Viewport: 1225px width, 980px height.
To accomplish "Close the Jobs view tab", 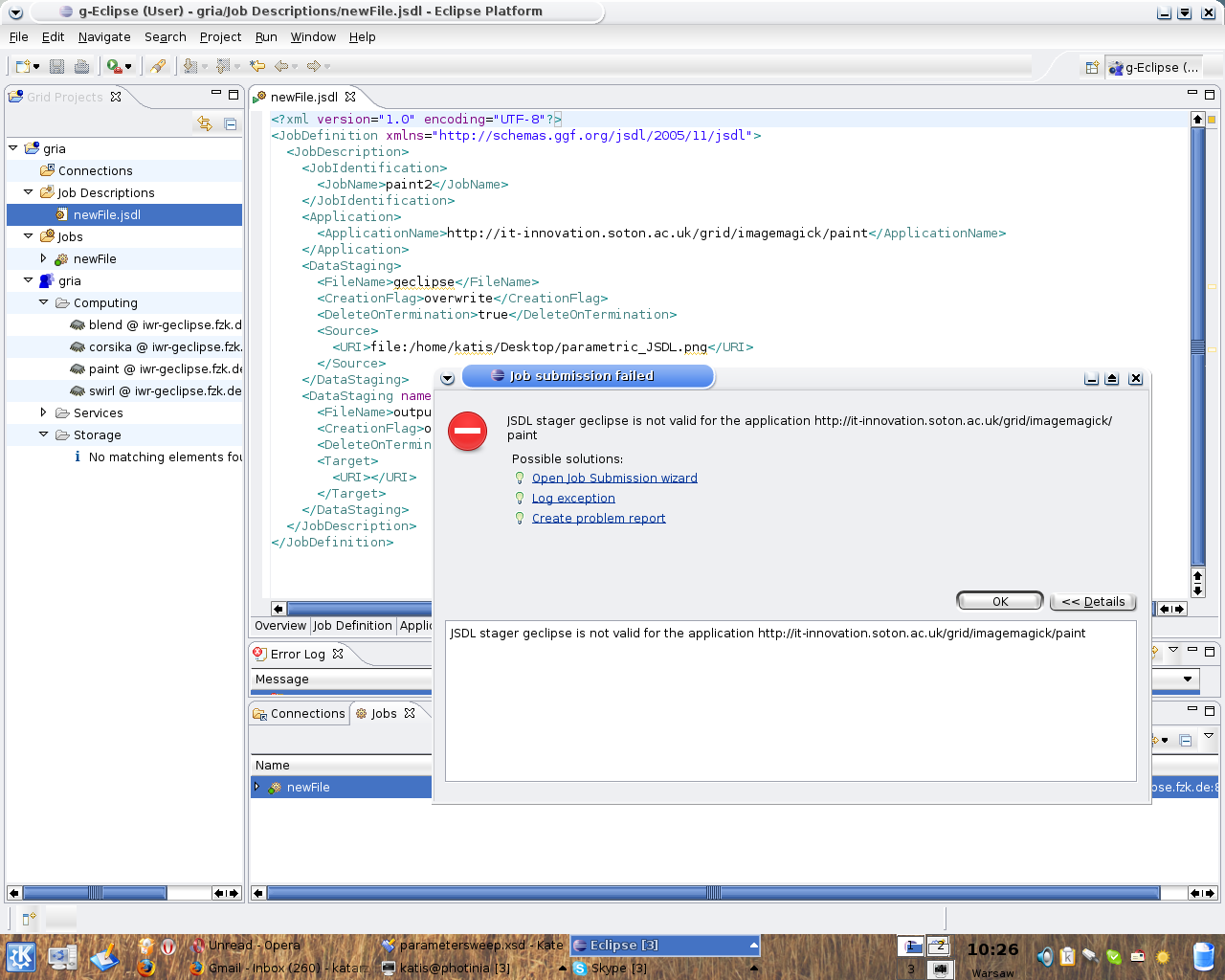I will click(x=410, y=713).
